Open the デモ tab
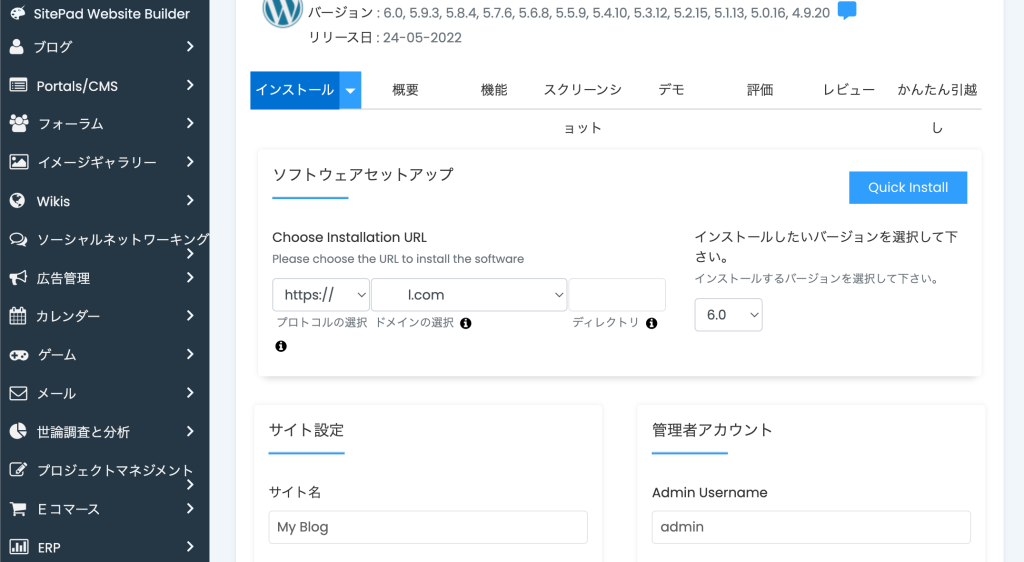 pyautogui.click(x=671, y=90)
